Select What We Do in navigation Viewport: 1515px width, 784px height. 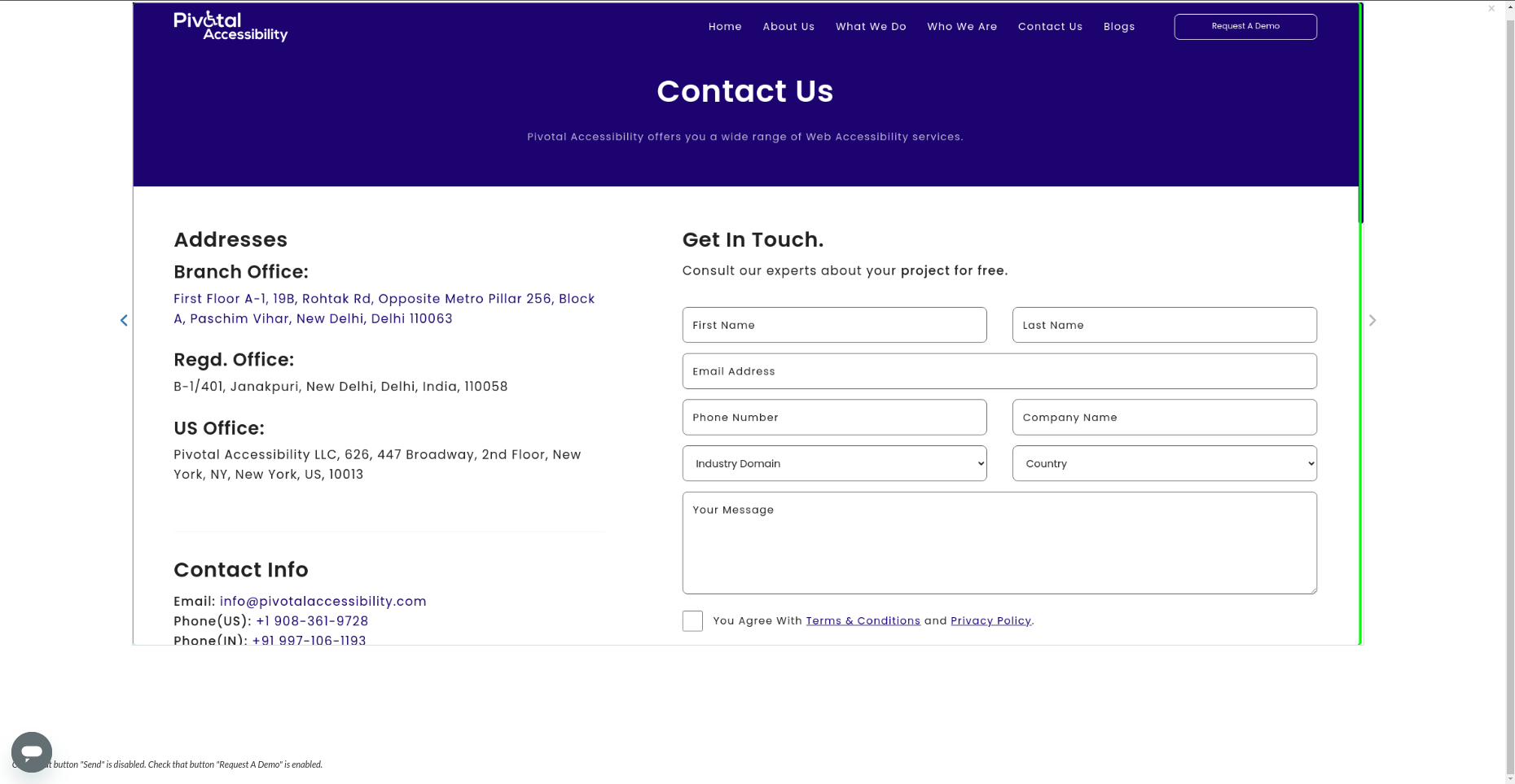click(x=871, y=27)
